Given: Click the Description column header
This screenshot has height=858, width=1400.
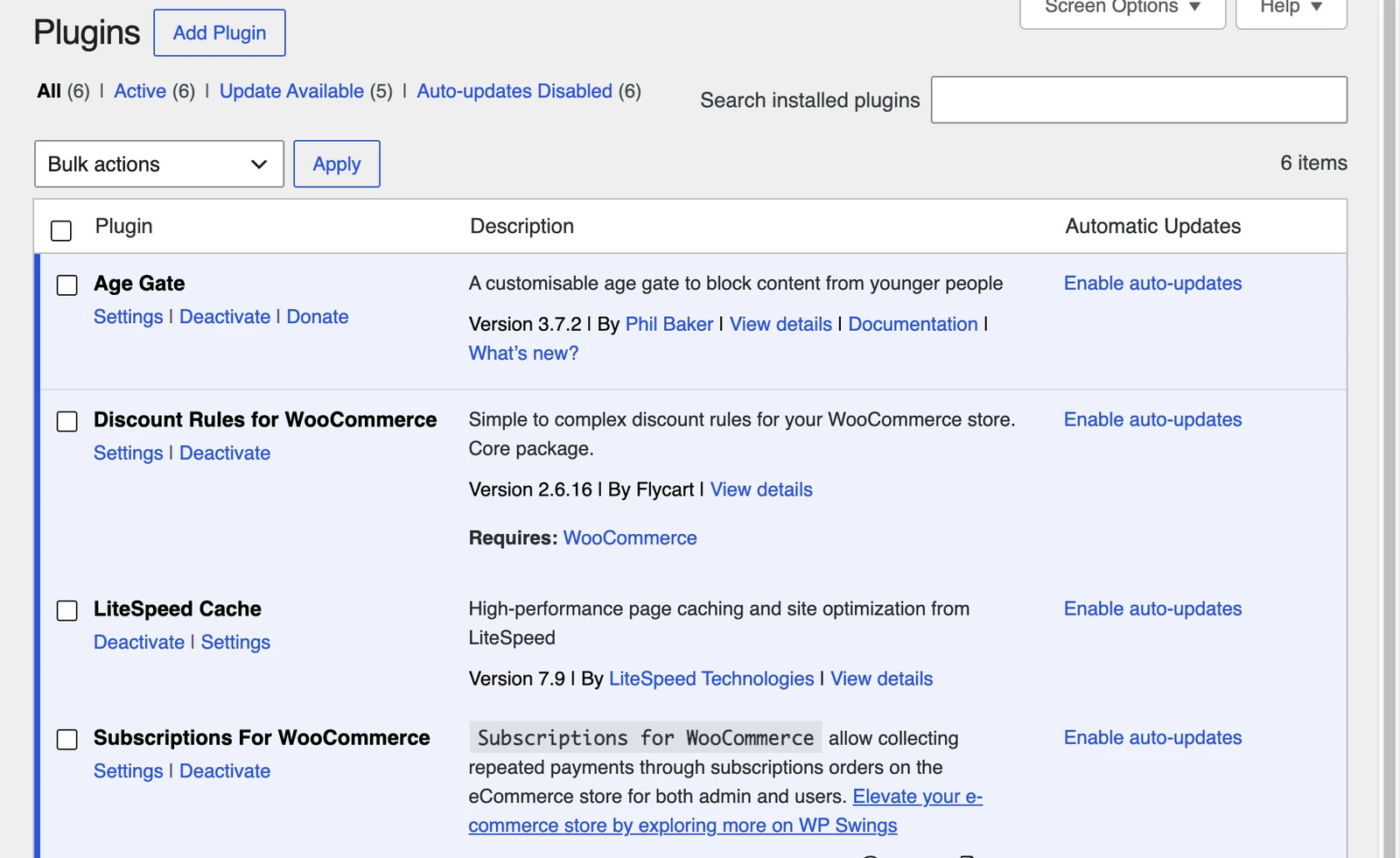Looking at the screenshot, I should point(521,226).
